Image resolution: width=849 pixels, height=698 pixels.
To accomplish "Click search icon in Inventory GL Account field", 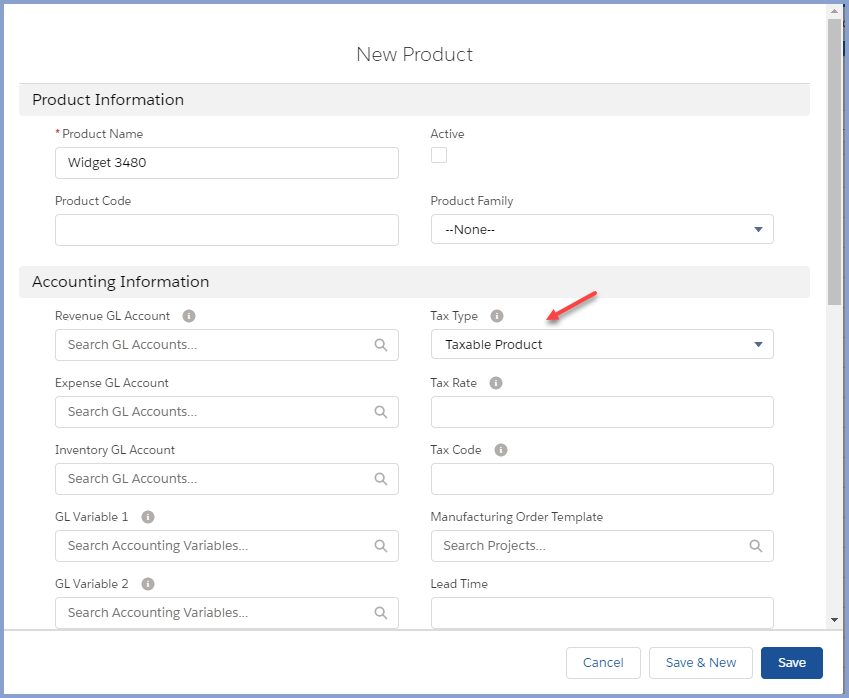I will (381, 479).
